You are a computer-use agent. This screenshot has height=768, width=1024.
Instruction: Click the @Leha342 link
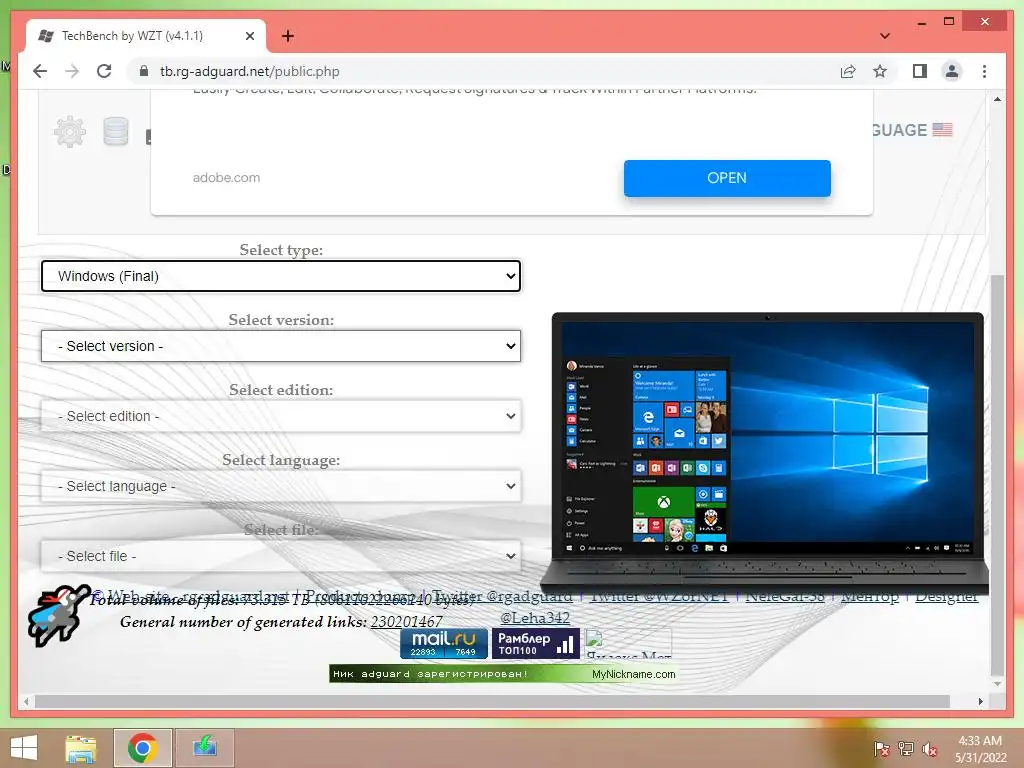pos(535,618)
